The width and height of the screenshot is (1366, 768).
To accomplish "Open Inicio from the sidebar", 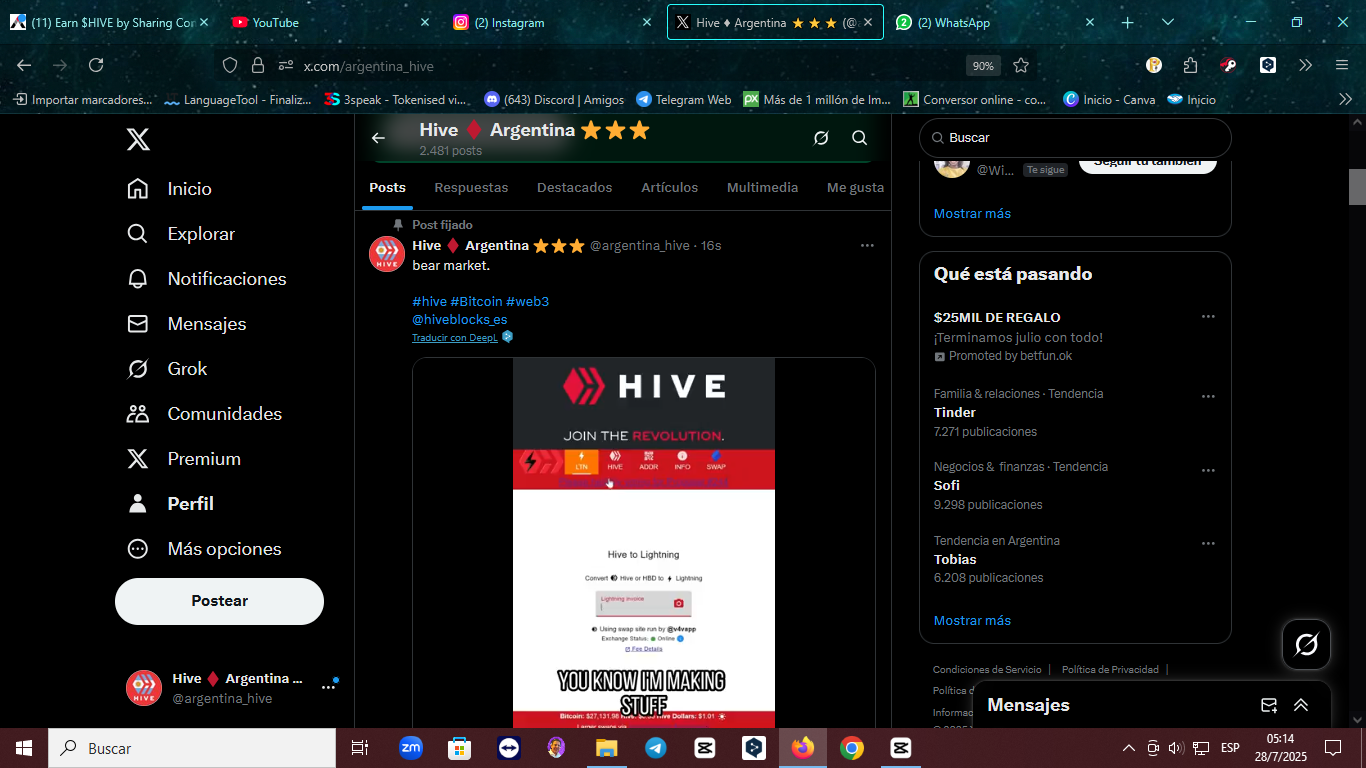I will (x=169, y=189).
